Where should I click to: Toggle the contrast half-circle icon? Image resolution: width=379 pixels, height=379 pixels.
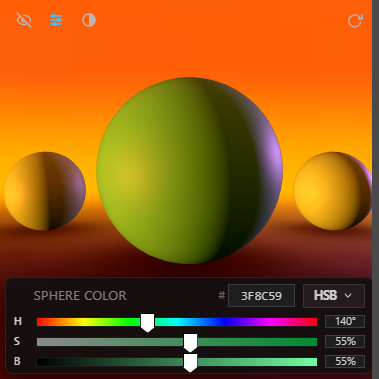(89, 20)
